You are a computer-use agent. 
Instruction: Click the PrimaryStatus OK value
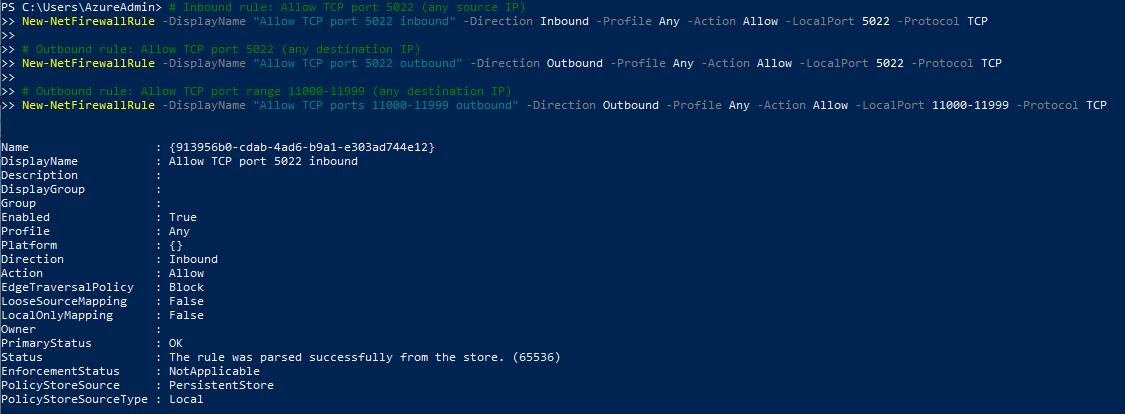[x=176, y=343]
